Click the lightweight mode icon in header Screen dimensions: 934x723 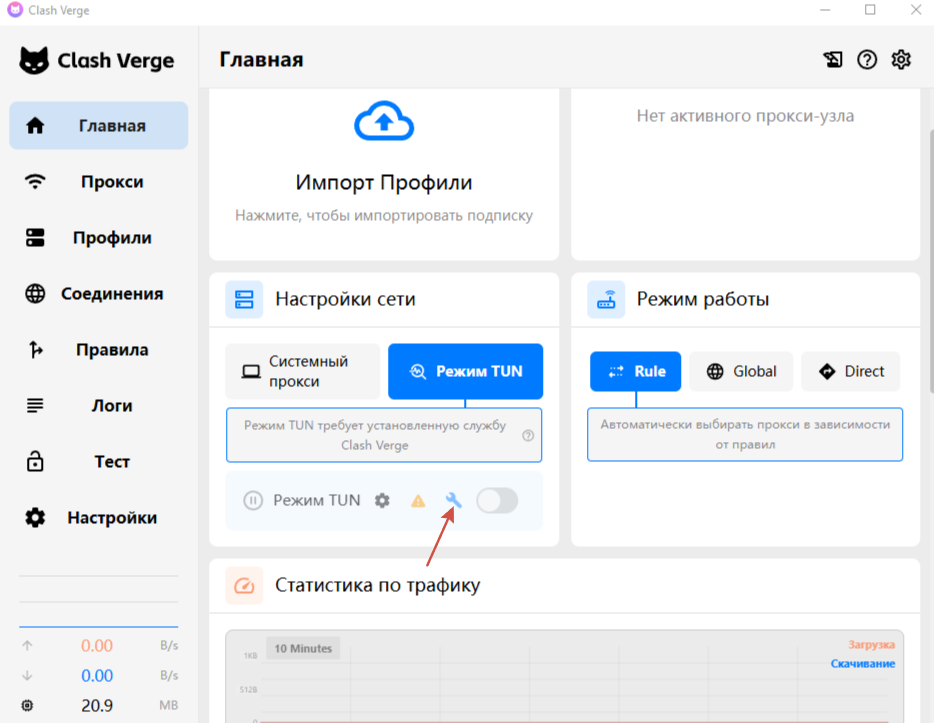click(833, 60)
